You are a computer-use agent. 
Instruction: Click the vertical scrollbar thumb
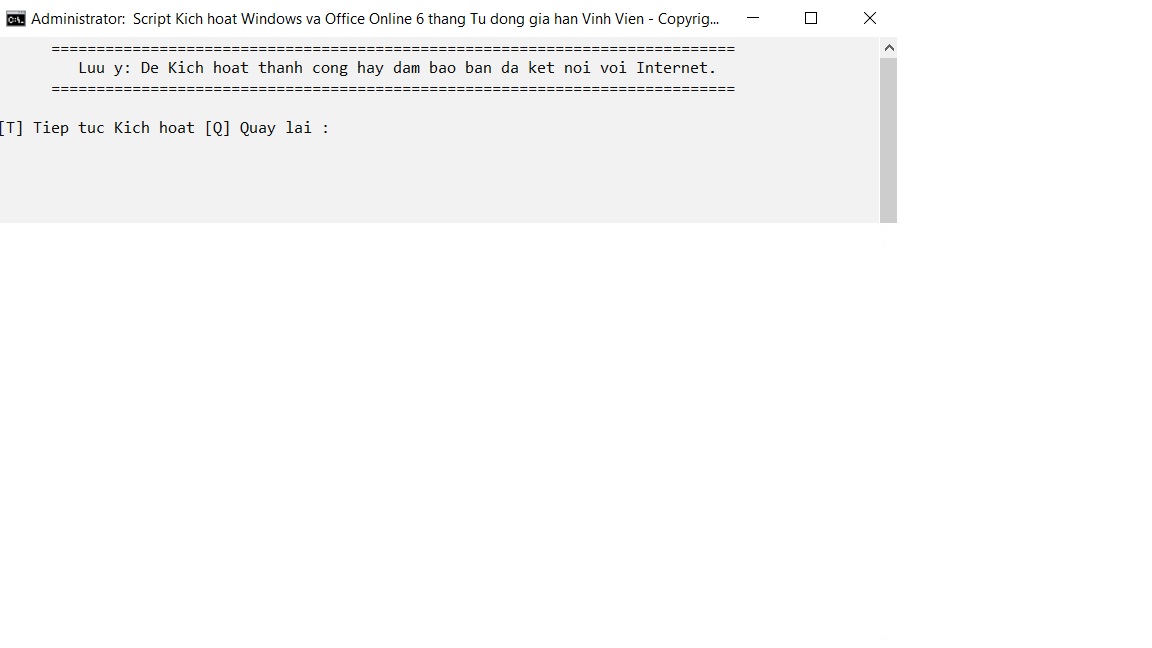click(x=889, y=140)
